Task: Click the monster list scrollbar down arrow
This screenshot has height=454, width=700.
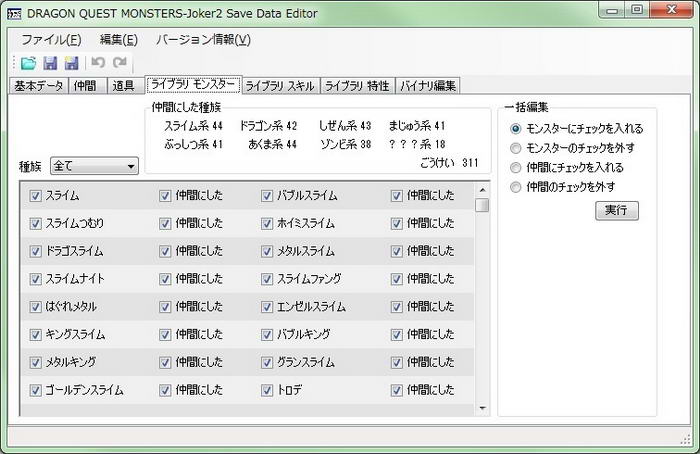Action: point(483,407)
